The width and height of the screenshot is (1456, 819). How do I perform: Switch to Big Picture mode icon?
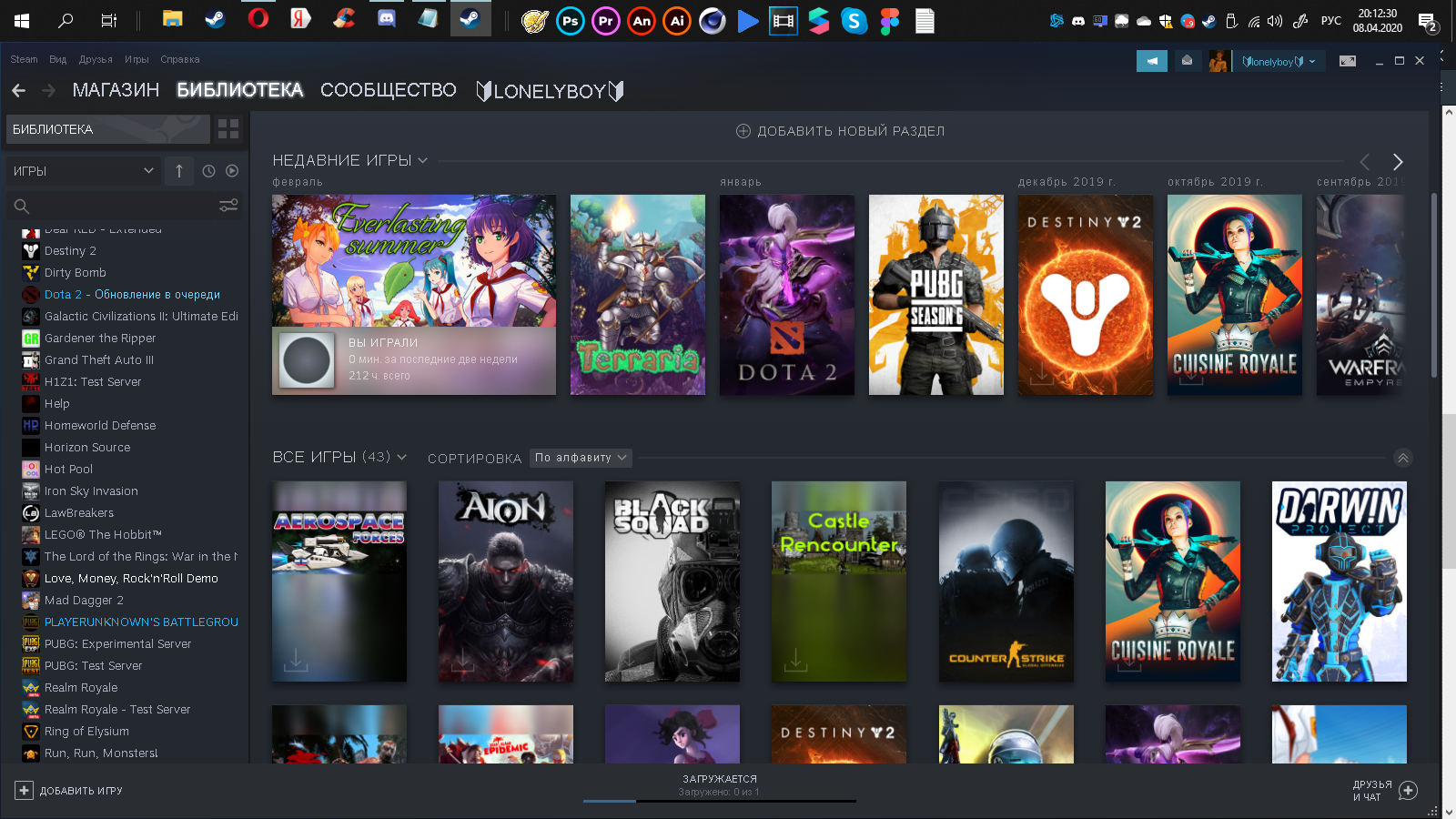pyautogui.click(x=1348, y=61)
